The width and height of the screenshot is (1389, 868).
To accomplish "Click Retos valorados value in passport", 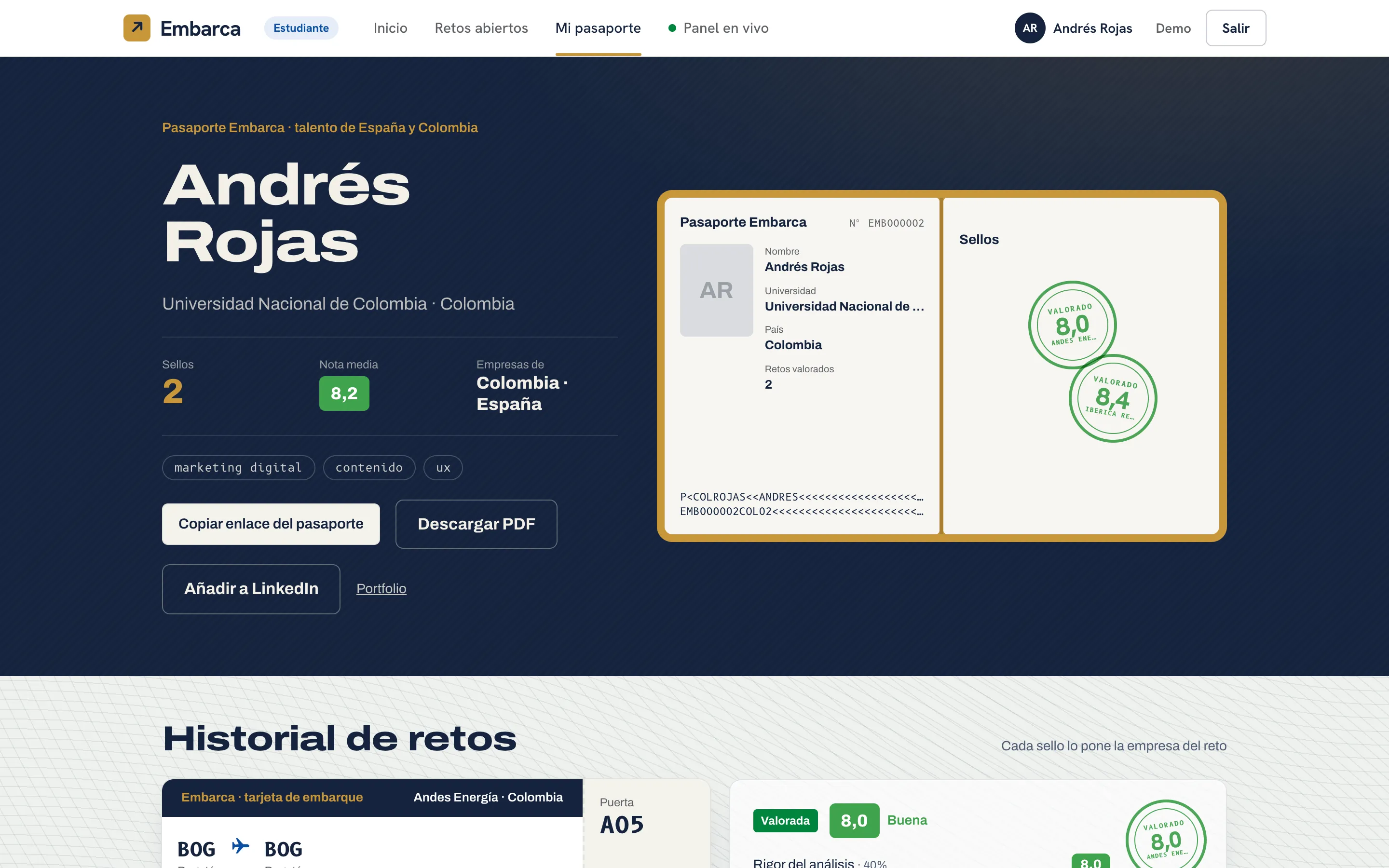I will [768, 385].
